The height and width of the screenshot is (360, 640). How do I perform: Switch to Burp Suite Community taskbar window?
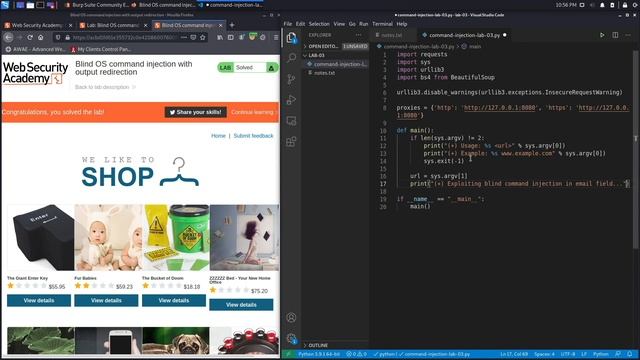97,5
